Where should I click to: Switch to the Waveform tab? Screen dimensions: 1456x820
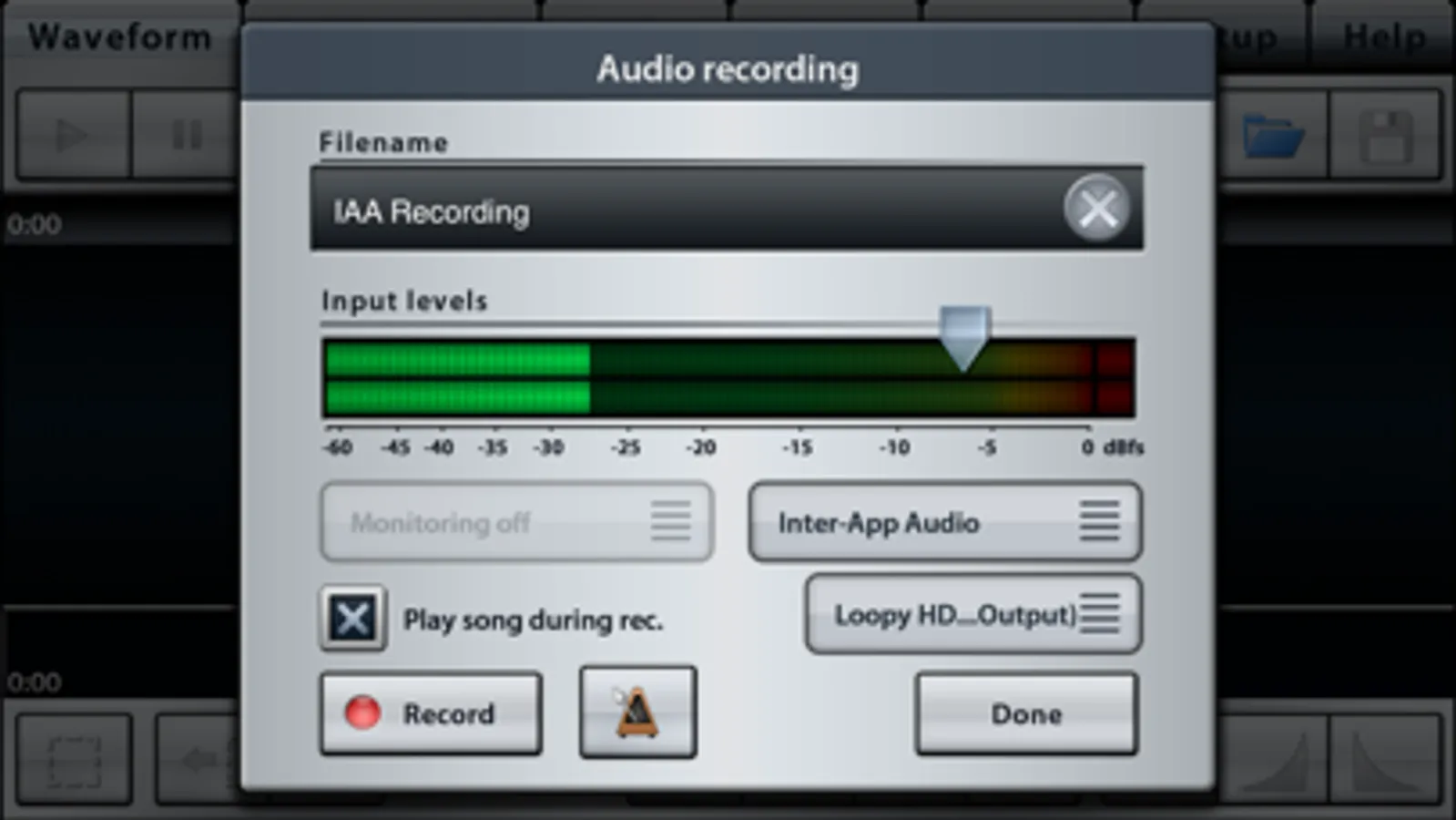(x=119, y=37)
